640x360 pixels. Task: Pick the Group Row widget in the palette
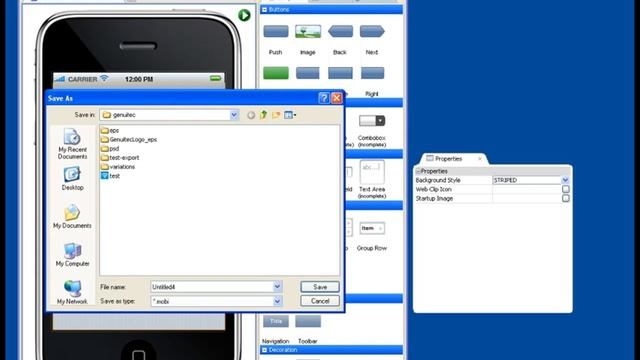pyautogui.click(x=372, y=228)
